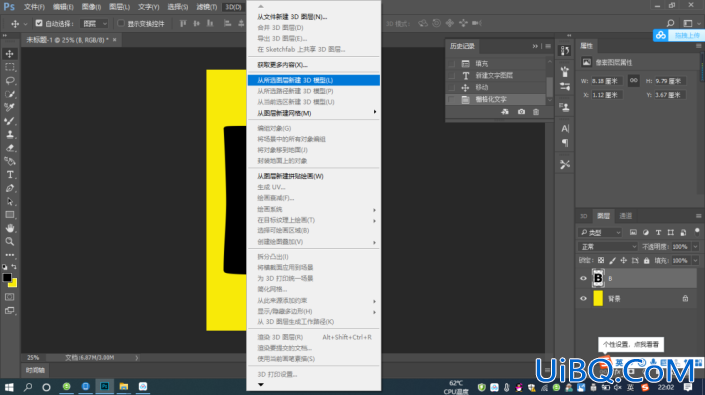Open the auto-select 图层 dropdown
Viewport: 705px width, 395px height.
[94, 23]
